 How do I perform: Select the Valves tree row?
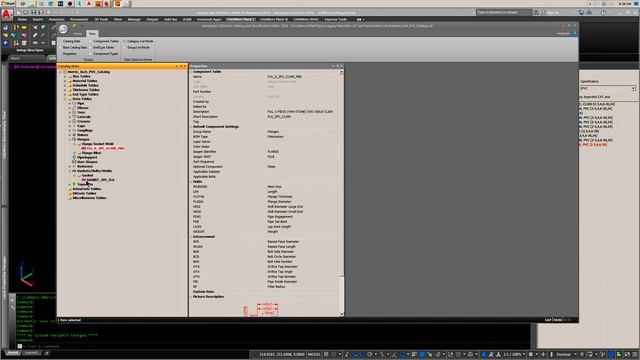pos(82,135)
